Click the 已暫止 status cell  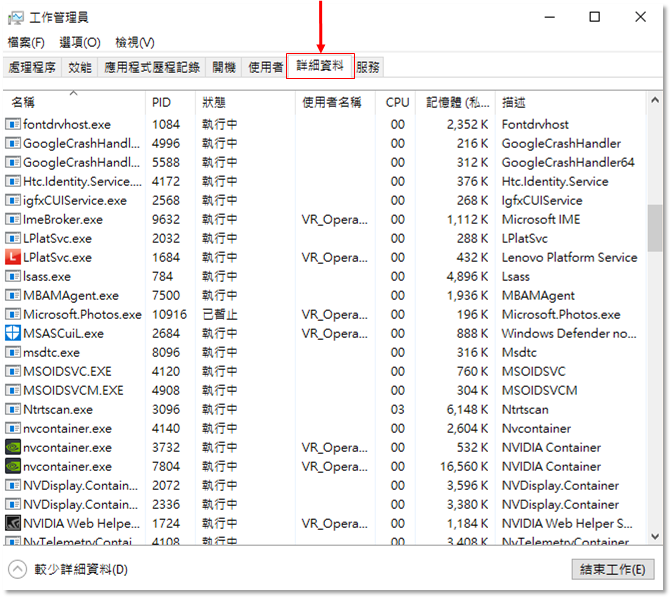[x=219, y=315]
